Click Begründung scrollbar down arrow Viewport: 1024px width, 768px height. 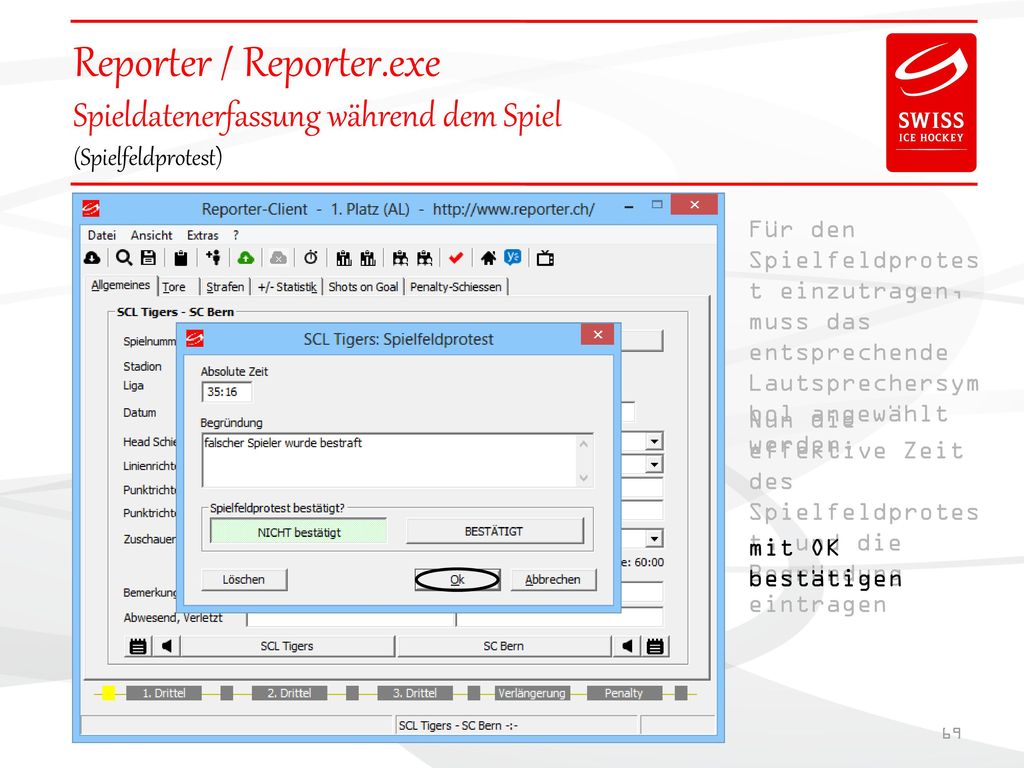click(584, 478)
